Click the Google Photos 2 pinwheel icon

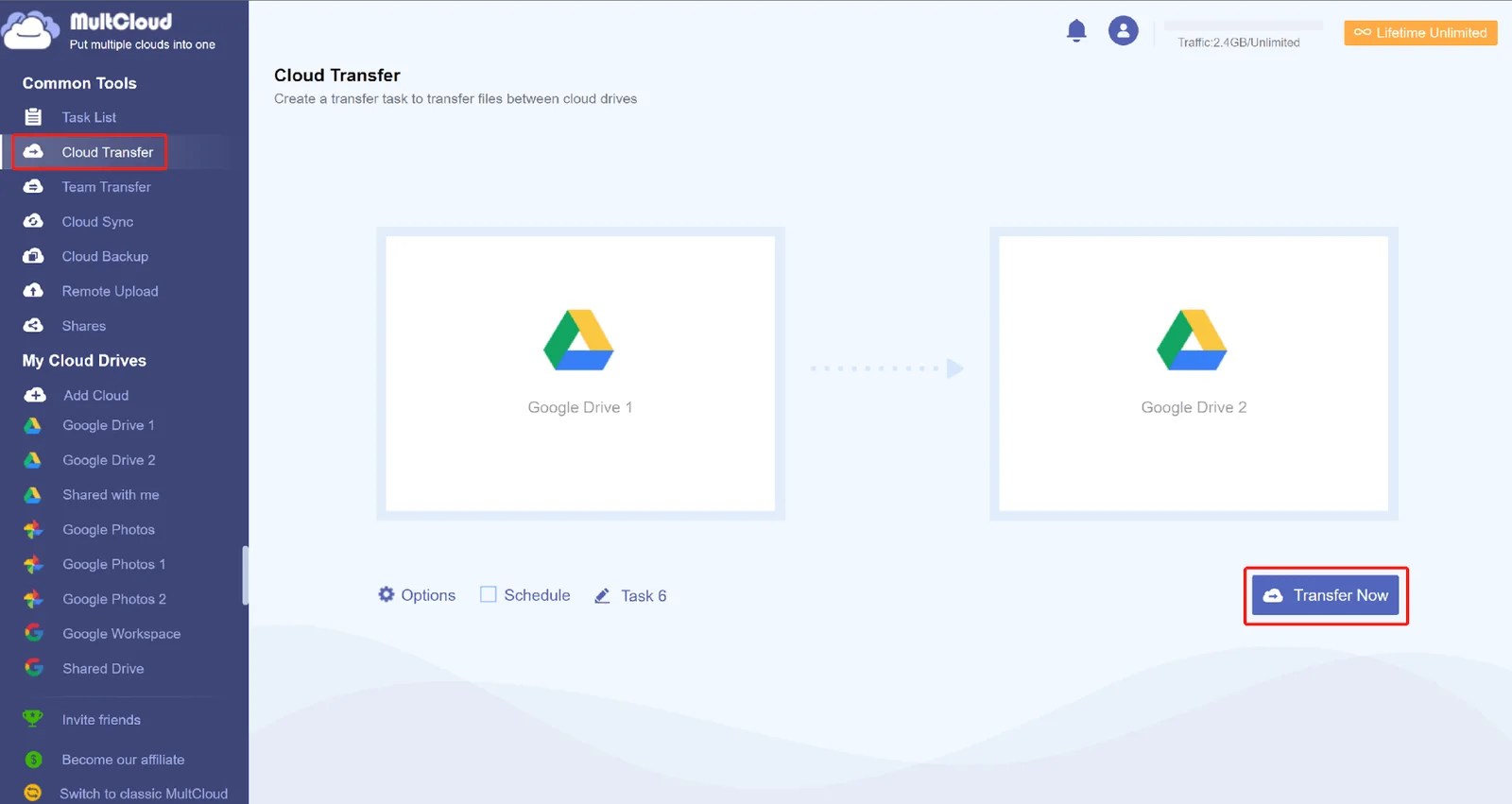pyautogui.click(x=33, y=599)
